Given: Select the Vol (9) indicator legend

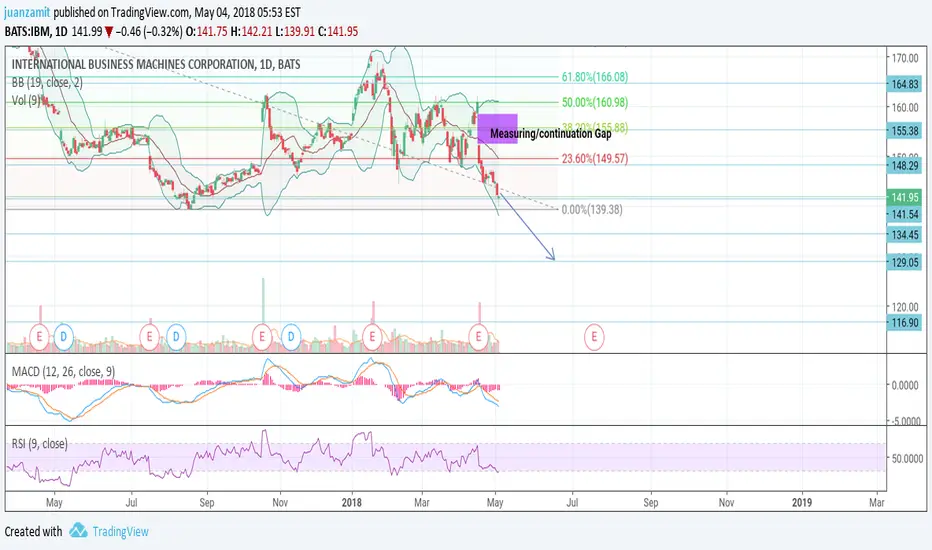Looking at the screenshot, I should 26,100.
